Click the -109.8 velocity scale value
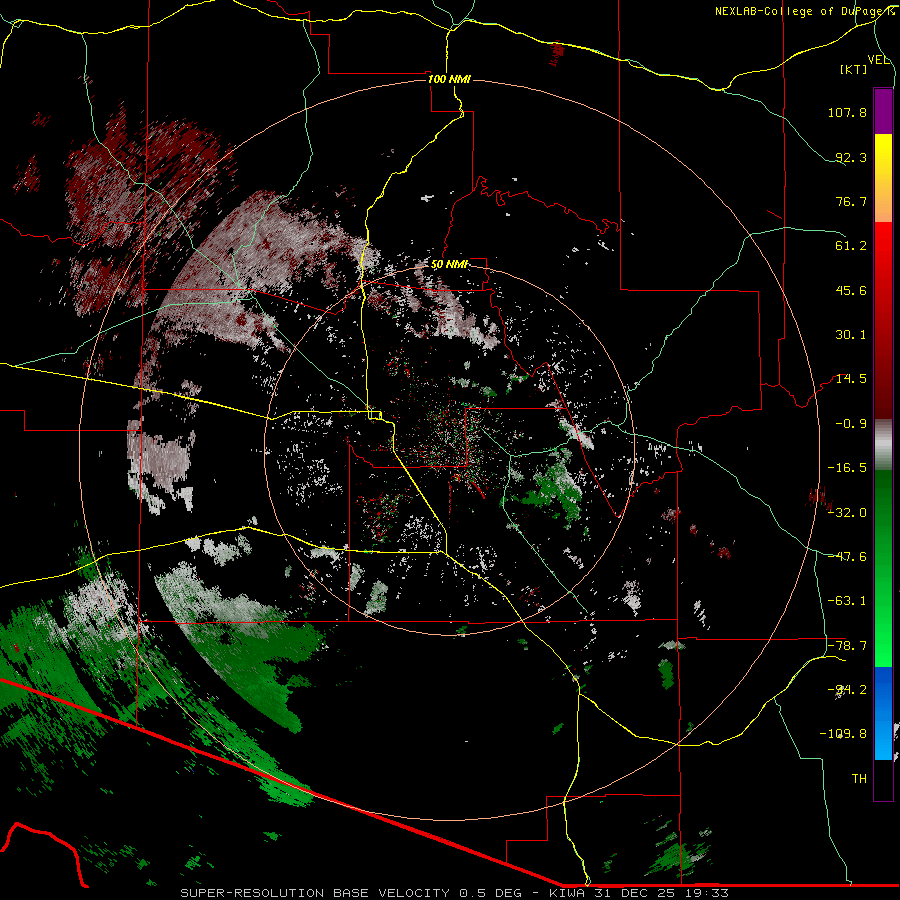This screenshot has width=900, height=900. (x=843, y=734)
